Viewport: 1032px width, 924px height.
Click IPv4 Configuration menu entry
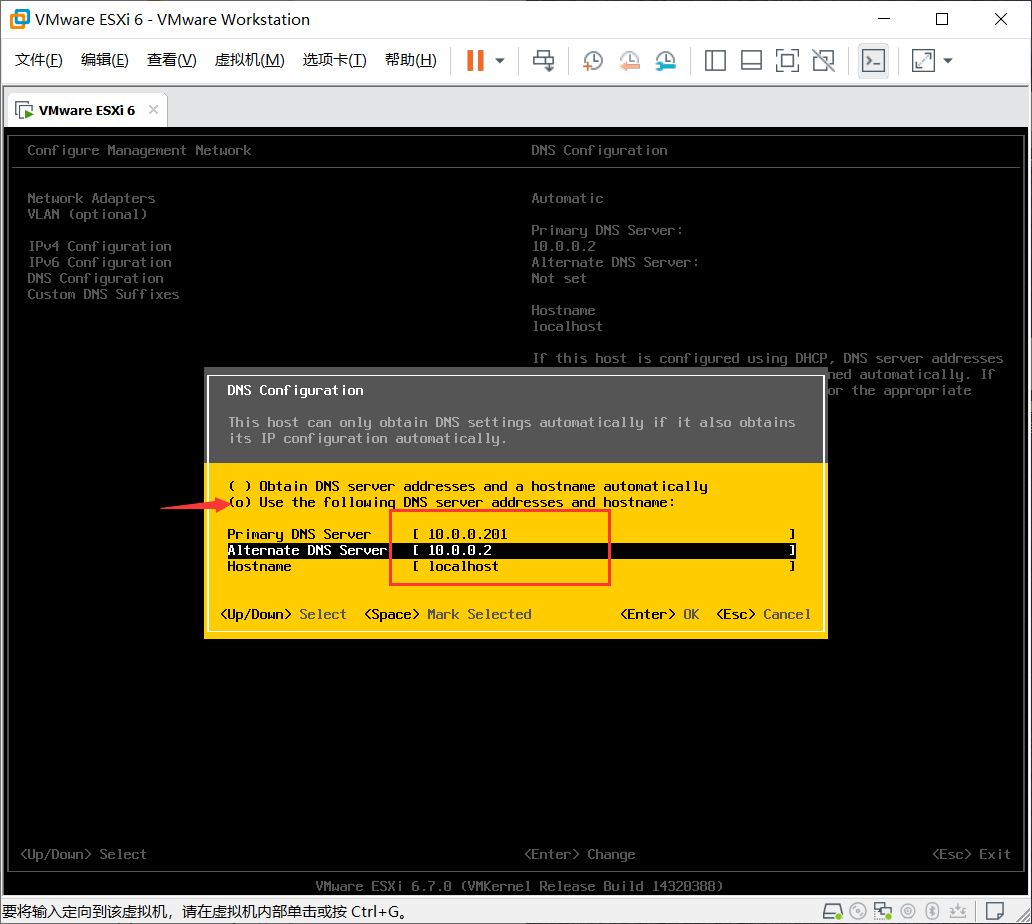pyautogui.click(x=99, y=246)
